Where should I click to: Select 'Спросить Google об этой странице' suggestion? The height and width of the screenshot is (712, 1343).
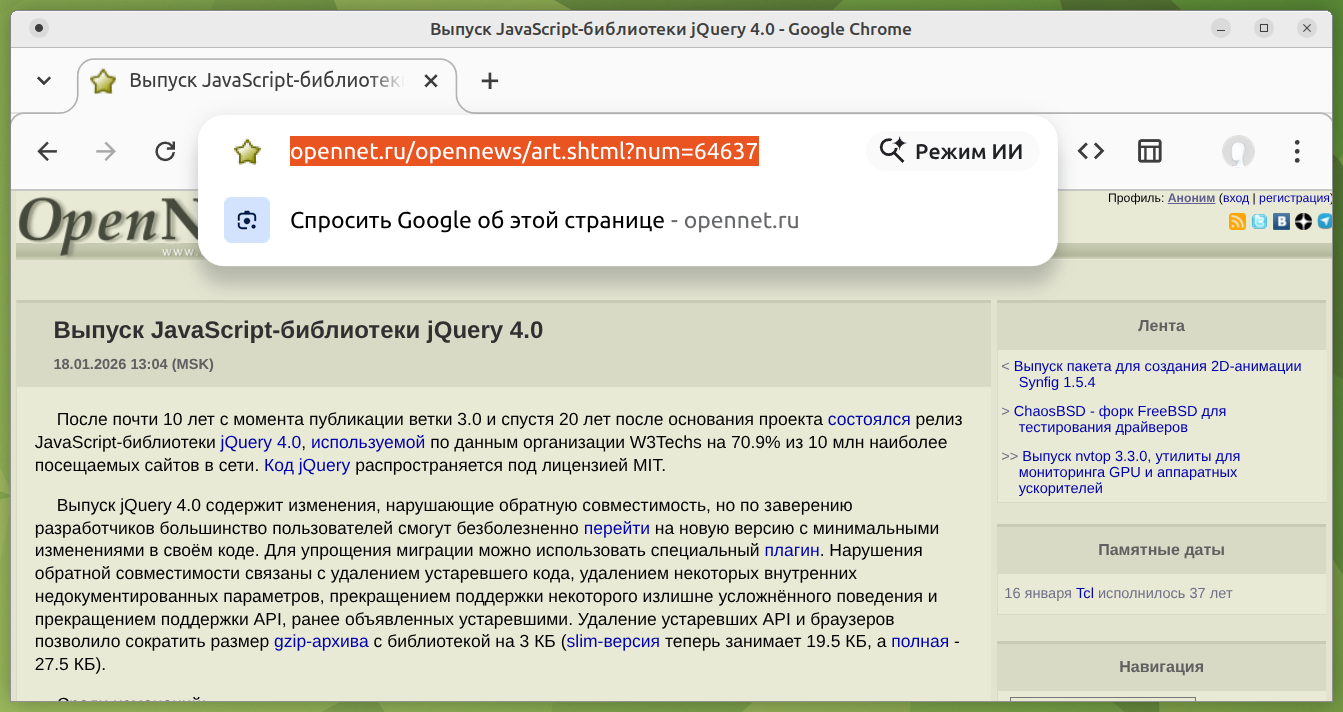[x=477, y=220]
